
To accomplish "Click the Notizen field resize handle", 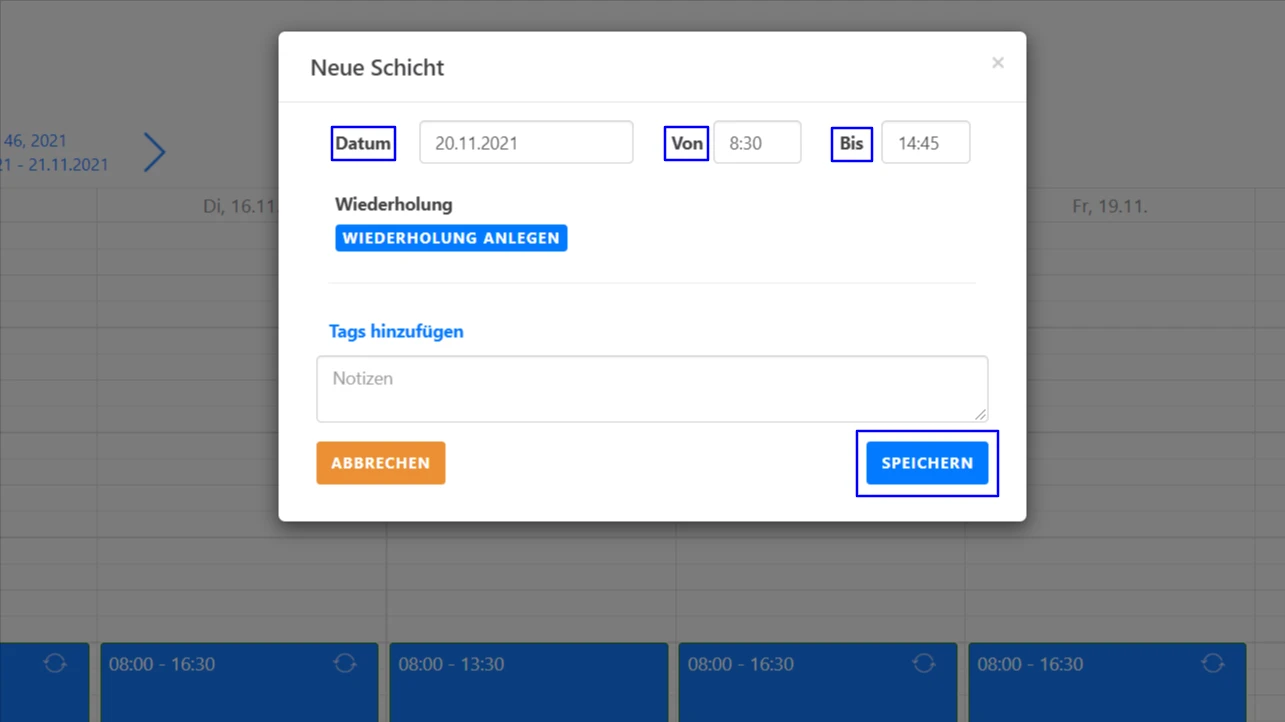I will tap(981, 415).
